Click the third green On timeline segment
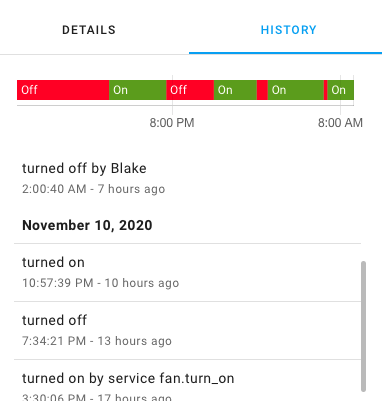This screenshot has width=382, height=406. point(296,90)
